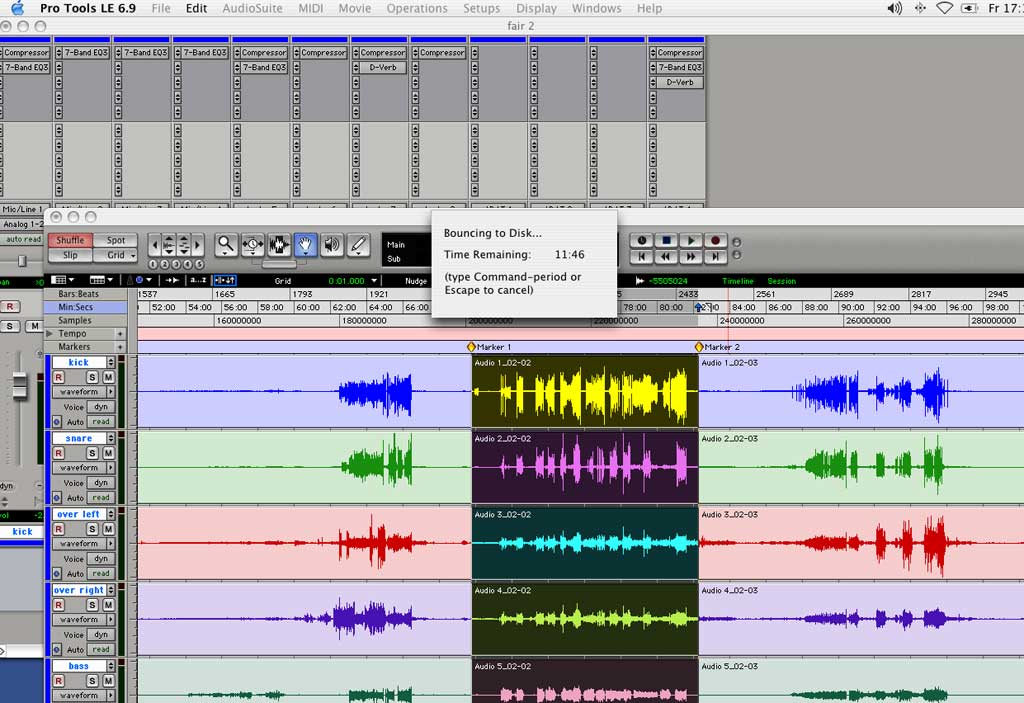Click the horizontal zoom in right arrow

(x=198, y=246)
